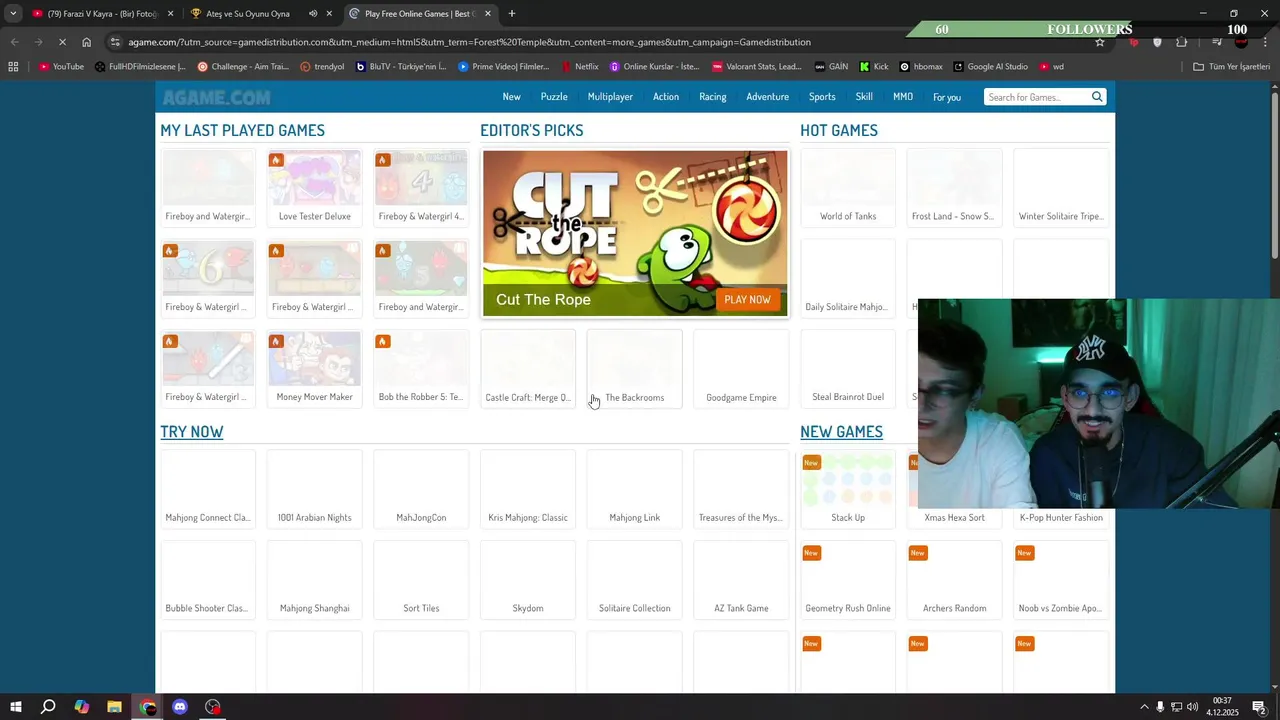Image resolution: width=1280 pixels, height=720 pixels.
Task: Open Discord from the taskbar
Action: pyautogui.click(x=180, y=707)
